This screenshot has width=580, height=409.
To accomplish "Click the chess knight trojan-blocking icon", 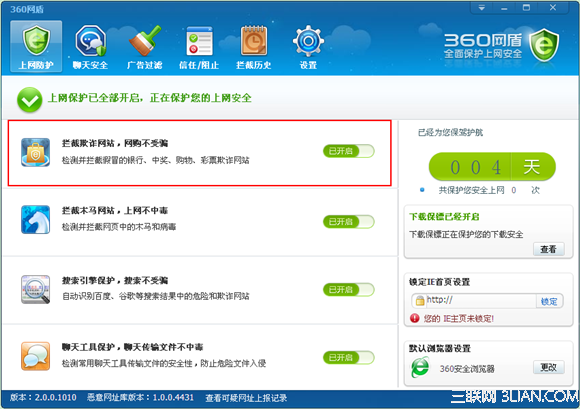I will point(36,220).
